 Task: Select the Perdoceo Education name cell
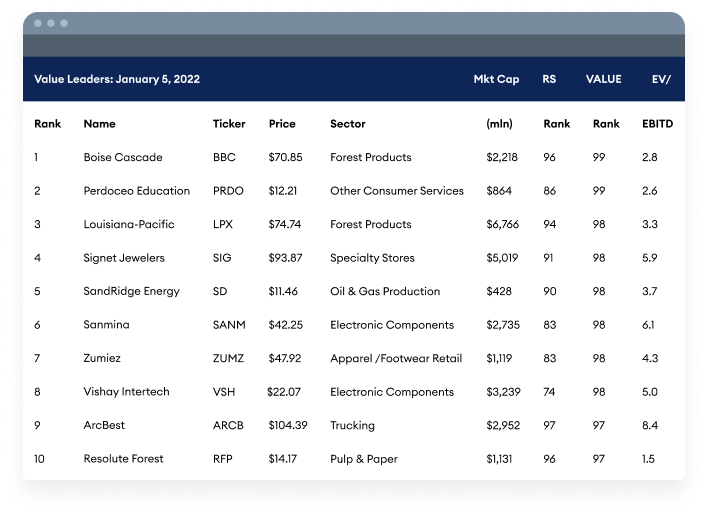pyautogui.click(x=136, y=191)
